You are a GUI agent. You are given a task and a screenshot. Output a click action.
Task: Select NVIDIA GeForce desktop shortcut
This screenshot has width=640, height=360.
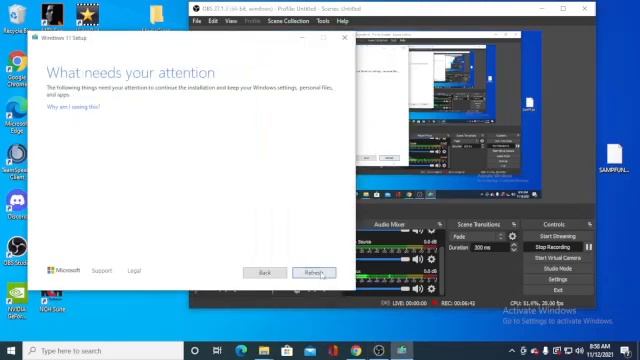click(17, 300)
